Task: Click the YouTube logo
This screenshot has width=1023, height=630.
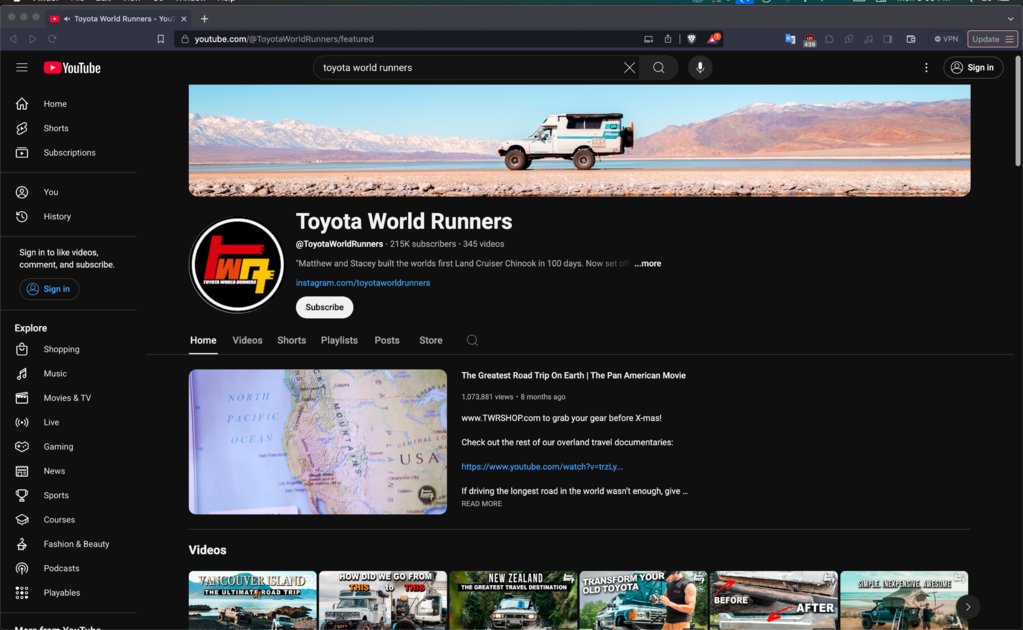Action: pos(72,68)
